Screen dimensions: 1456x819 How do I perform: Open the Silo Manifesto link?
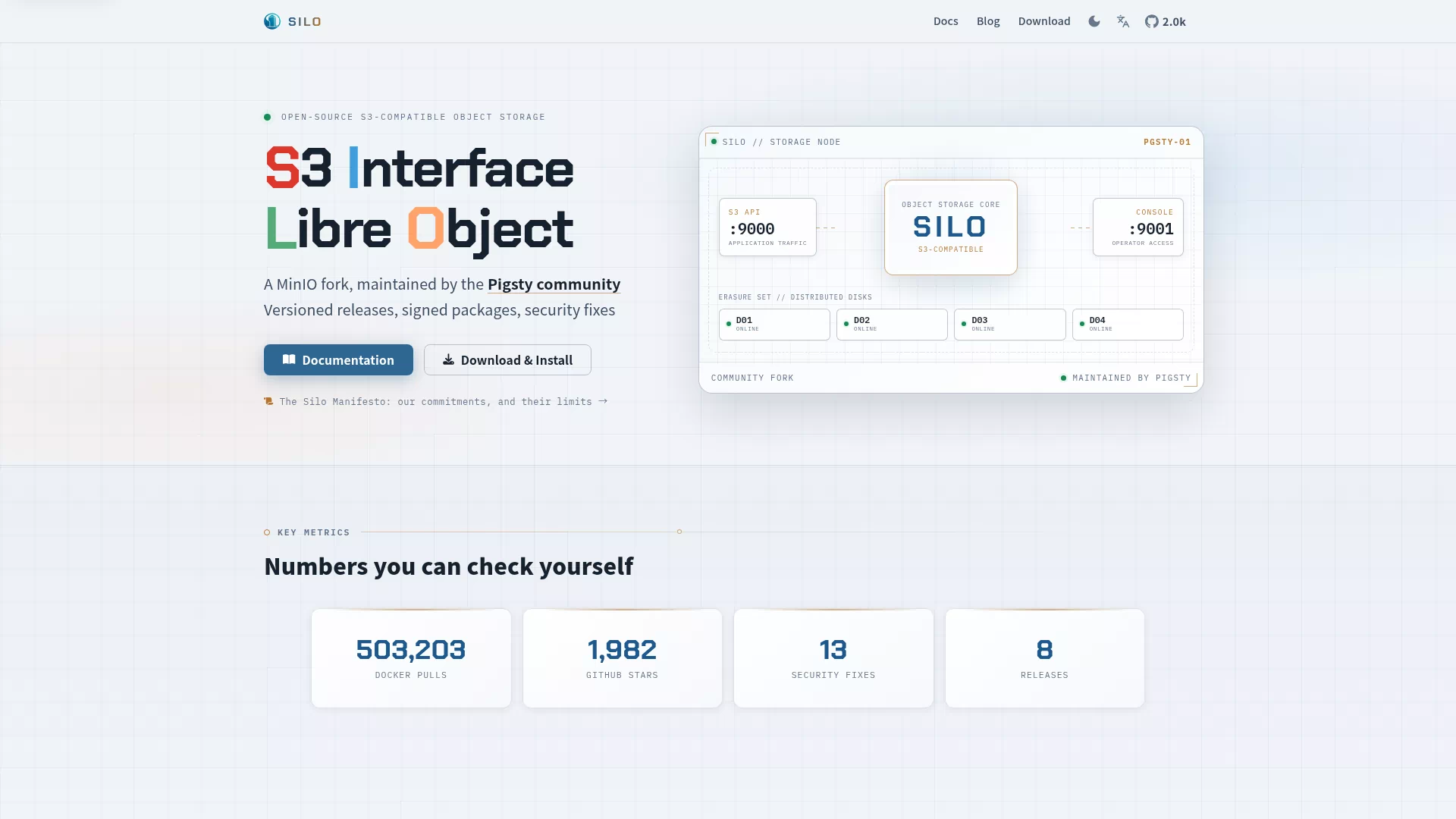(444, 402)
